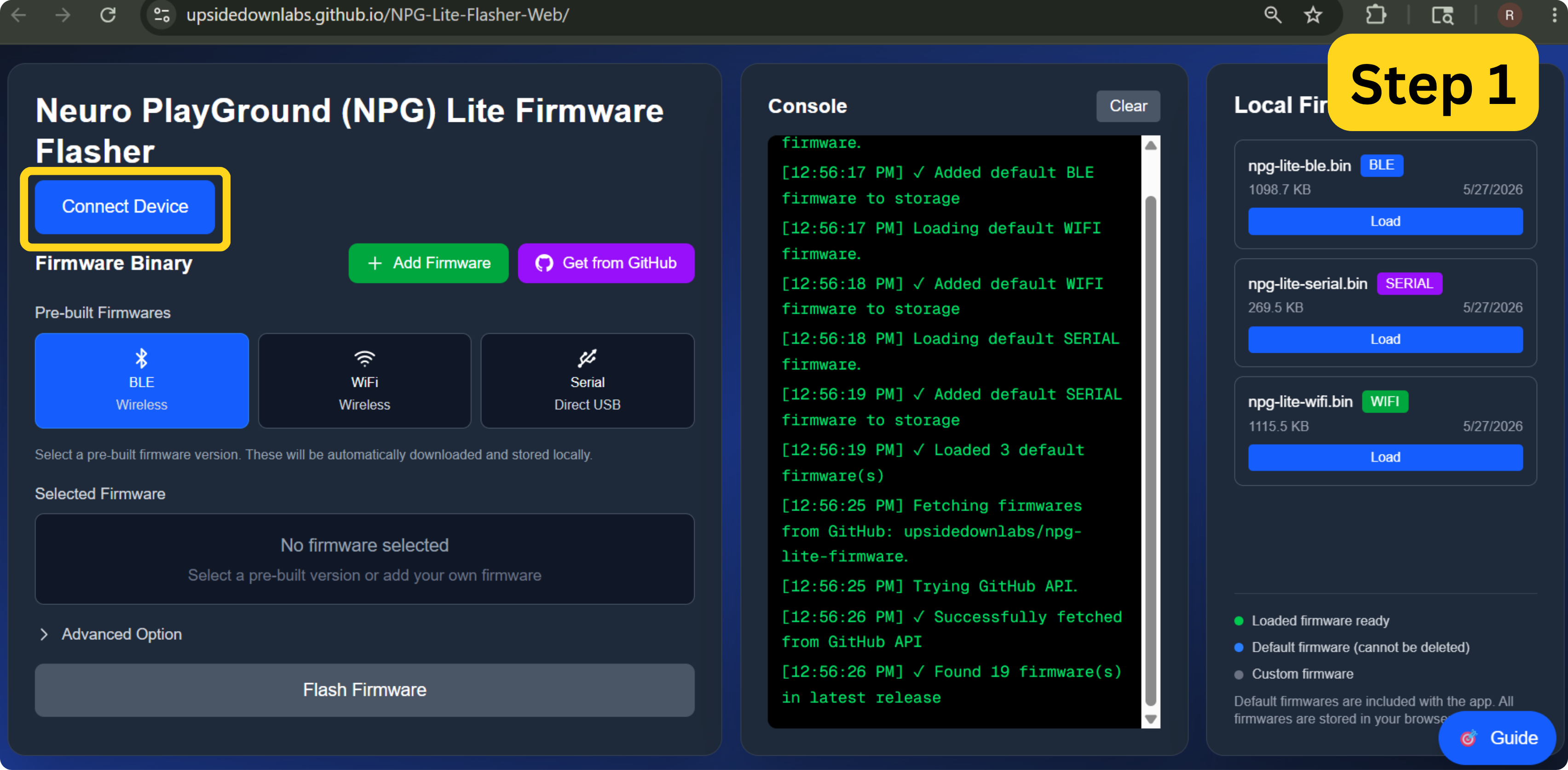The width and height of the screenshot is (1568, 770).
Task: Click the console scrollbar up arrow
Action: (x=1150, y=145)
